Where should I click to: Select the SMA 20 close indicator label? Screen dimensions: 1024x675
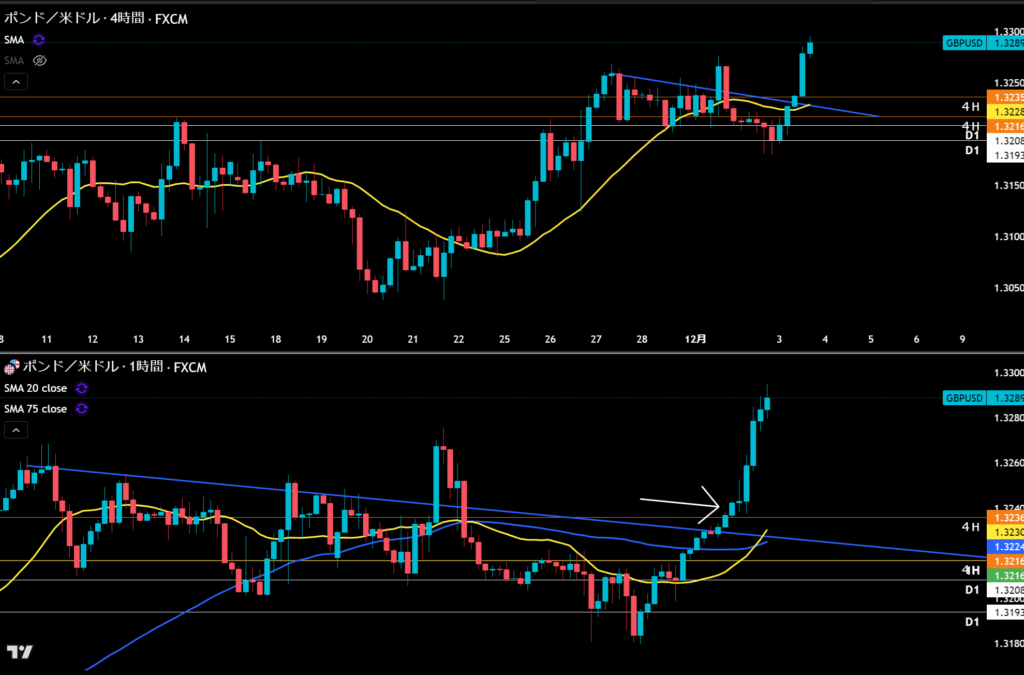click(x=36, y=388)
